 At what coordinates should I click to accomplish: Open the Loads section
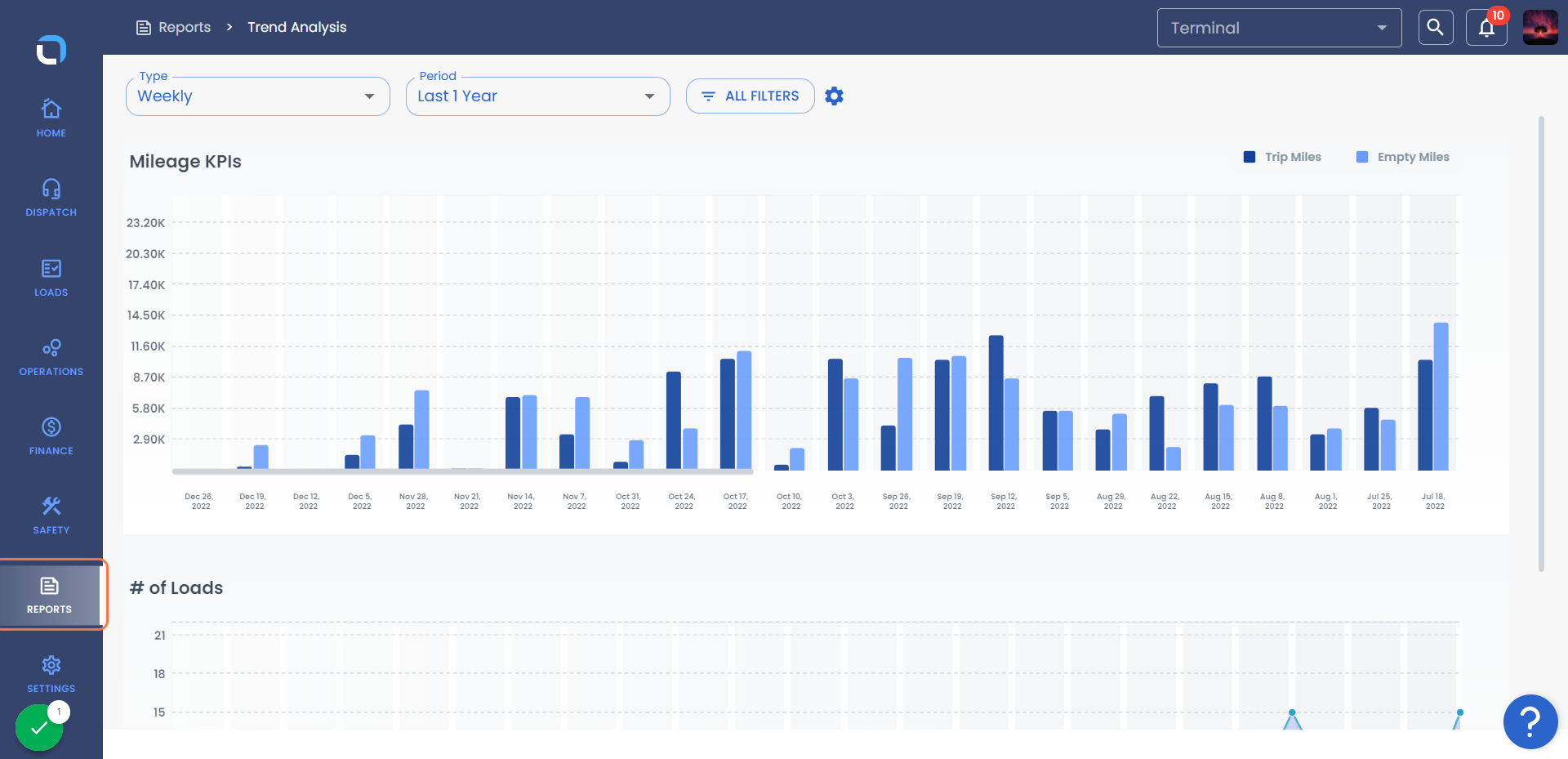(x=51, y=278)
